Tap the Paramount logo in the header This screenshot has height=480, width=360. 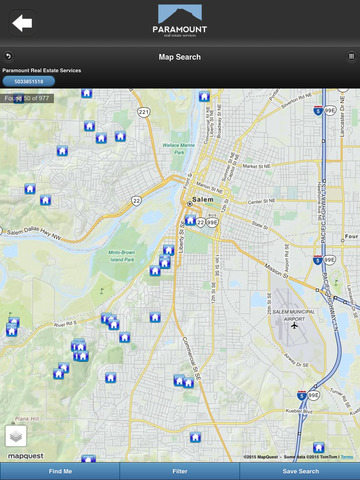click(180, 21)
